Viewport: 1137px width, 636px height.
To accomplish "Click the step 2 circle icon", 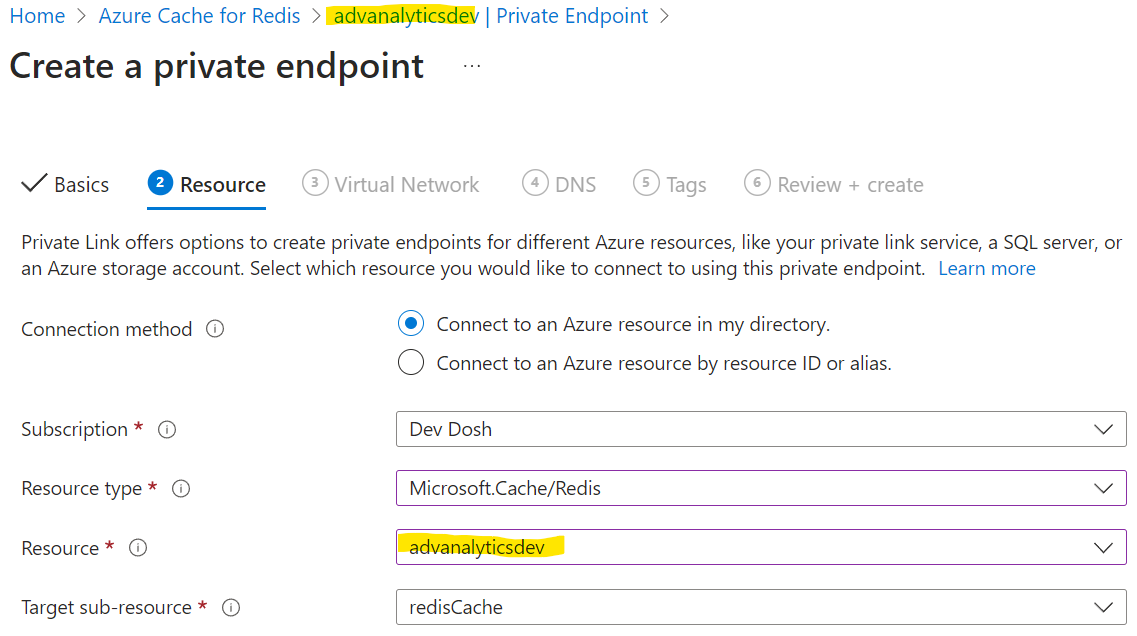I will pos(160,183).
